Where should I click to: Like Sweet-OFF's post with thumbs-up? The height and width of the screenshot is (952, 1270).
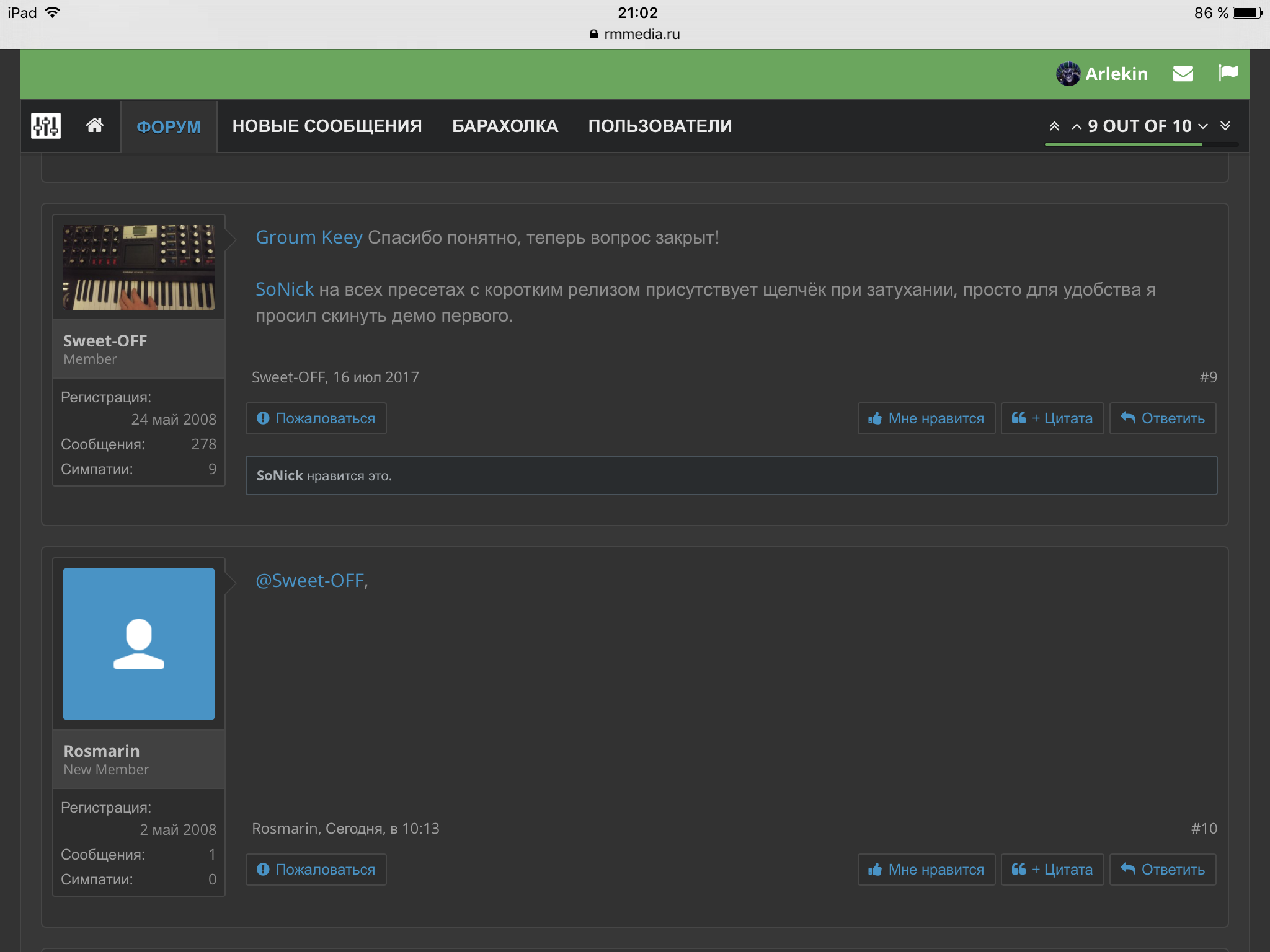(926, 418)
